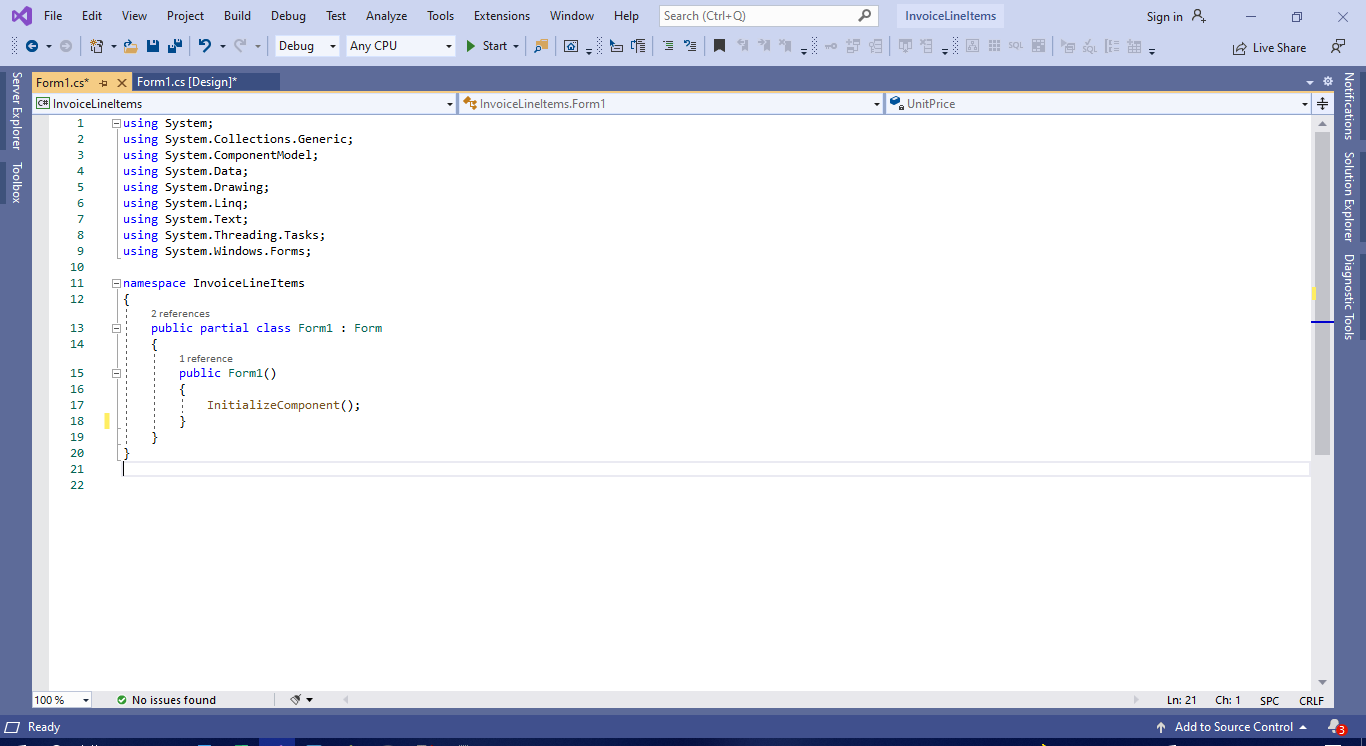The width and height of the screenshot is (1366, 746).
Task: Open the Any CPU platform dropdown
Action: (x=401, y=46)
